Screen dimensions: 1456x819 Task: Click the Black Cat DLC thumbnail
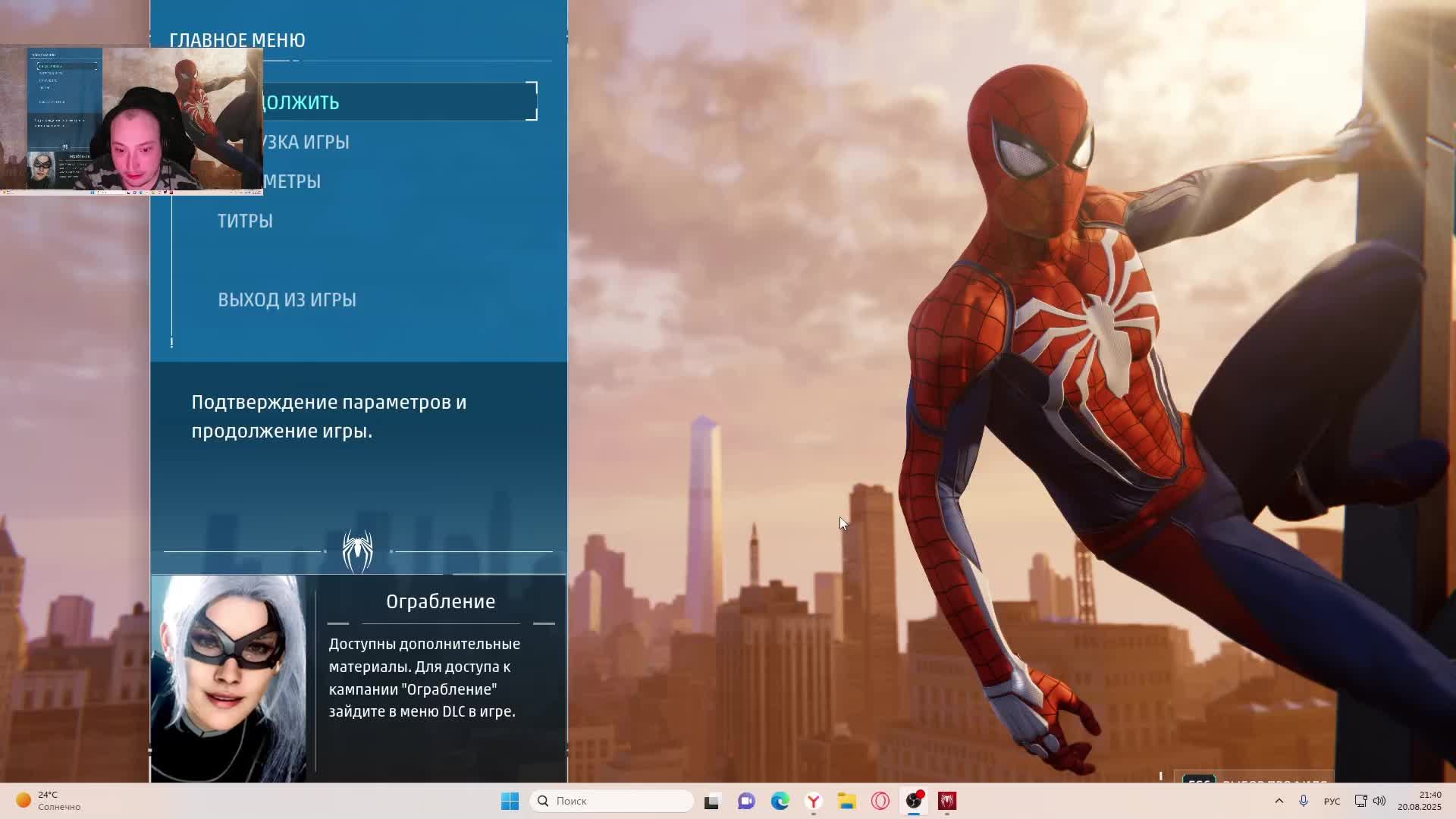229,678
